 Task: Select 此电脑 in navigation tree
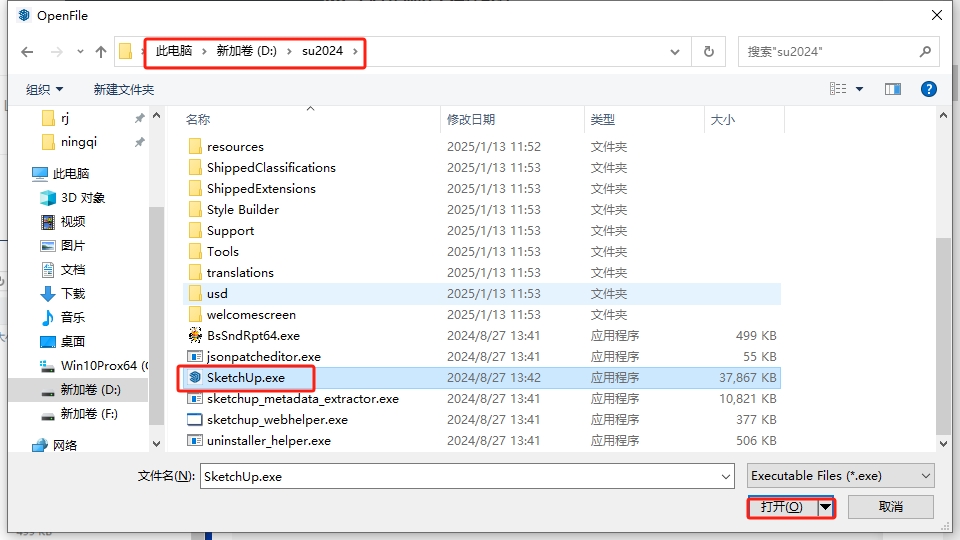coord(70,174)
